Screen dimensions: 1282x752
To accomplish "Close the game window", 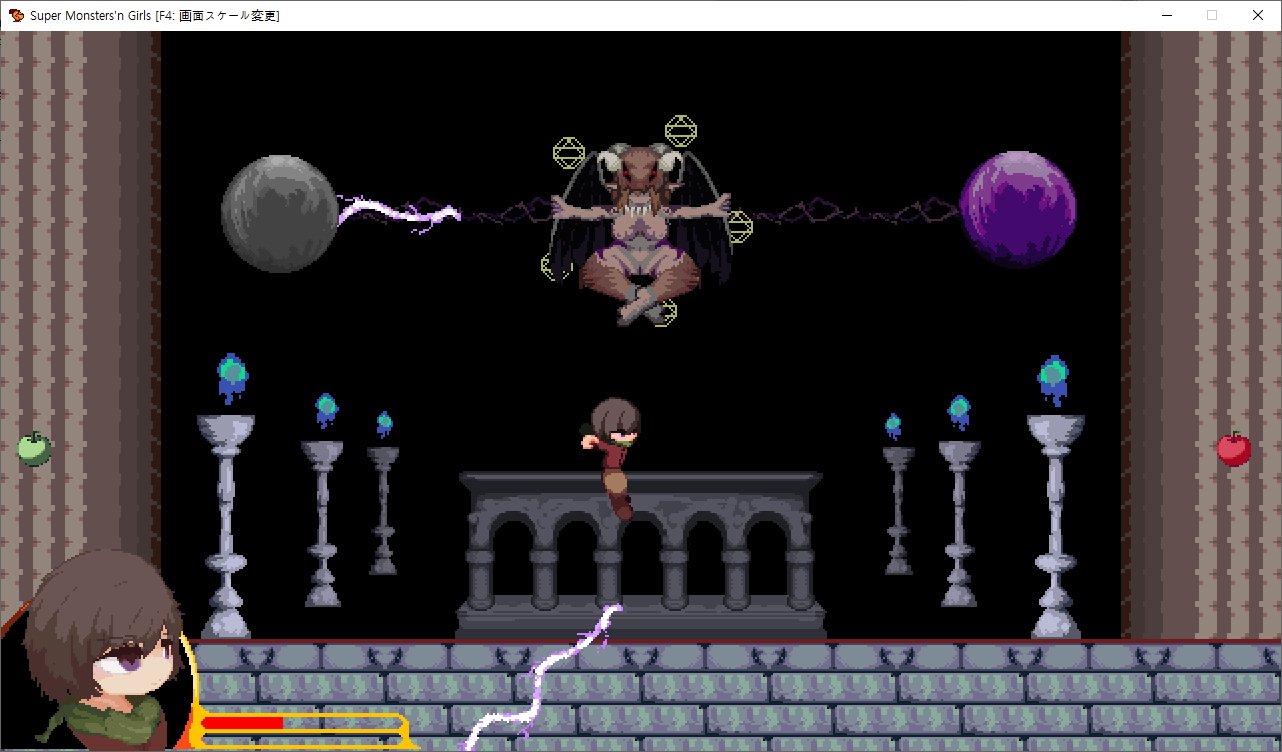I will click(1258, 15).
